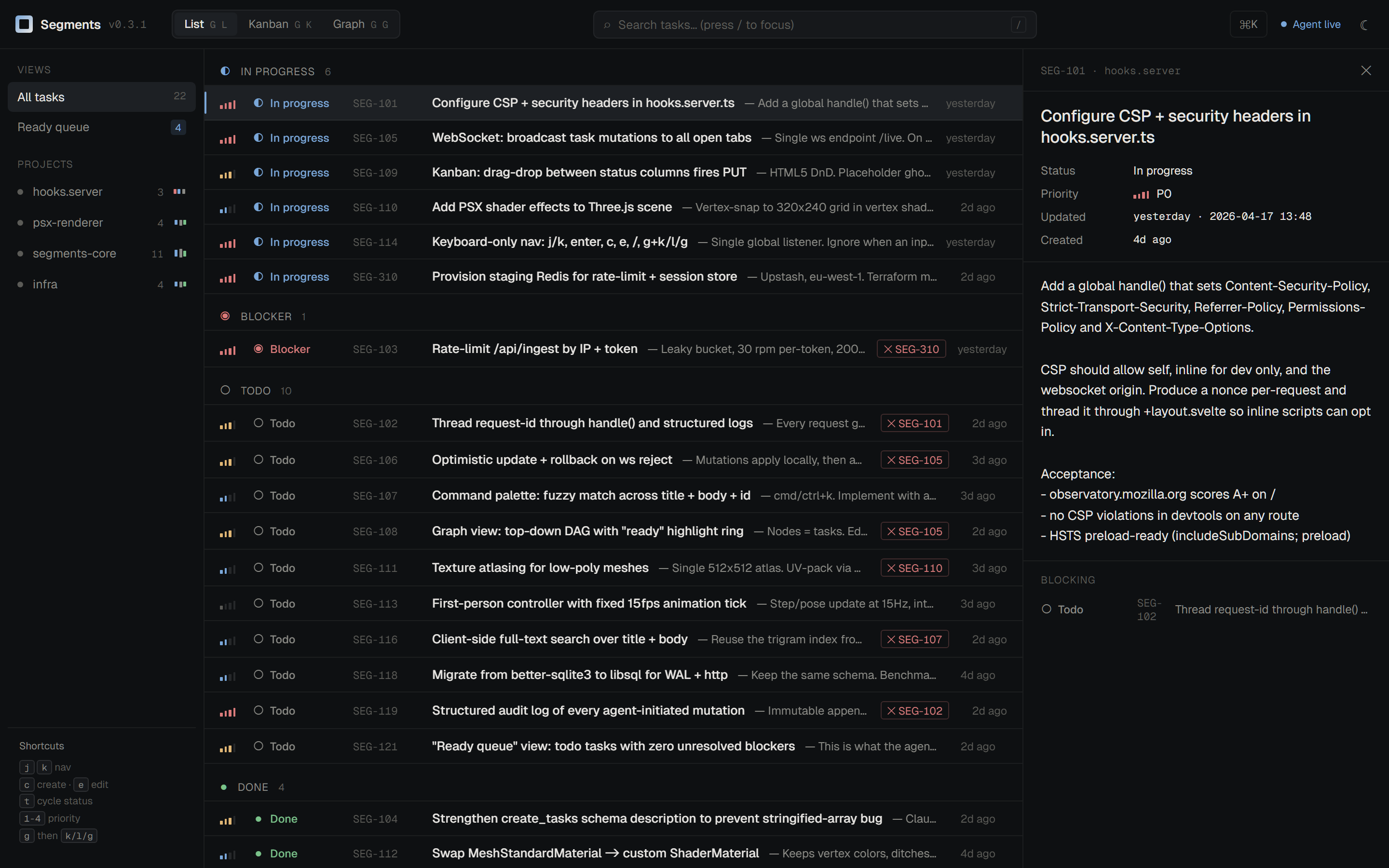Open the segments-core project
The image size is (1389, 868).
point(102,253)
